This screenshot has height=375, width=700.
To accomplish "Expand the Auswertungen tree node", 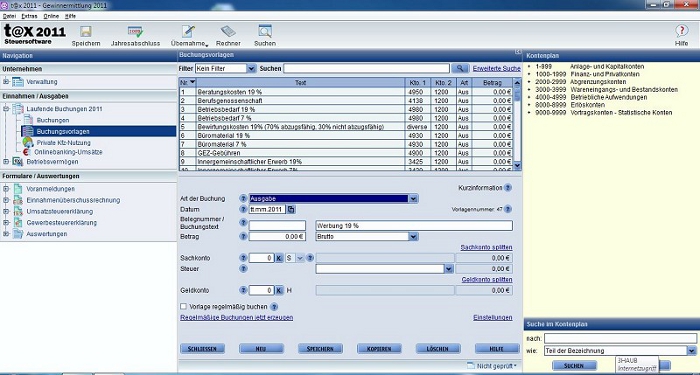I will (6, 233).
